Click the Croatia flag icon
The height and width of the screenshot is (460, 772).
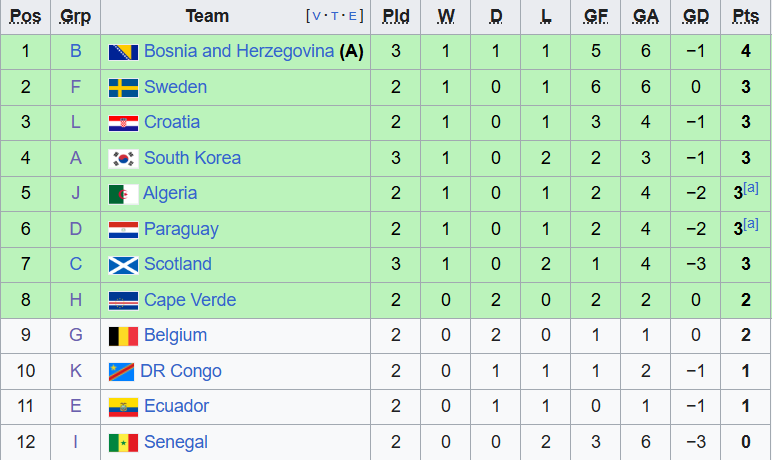123,123
